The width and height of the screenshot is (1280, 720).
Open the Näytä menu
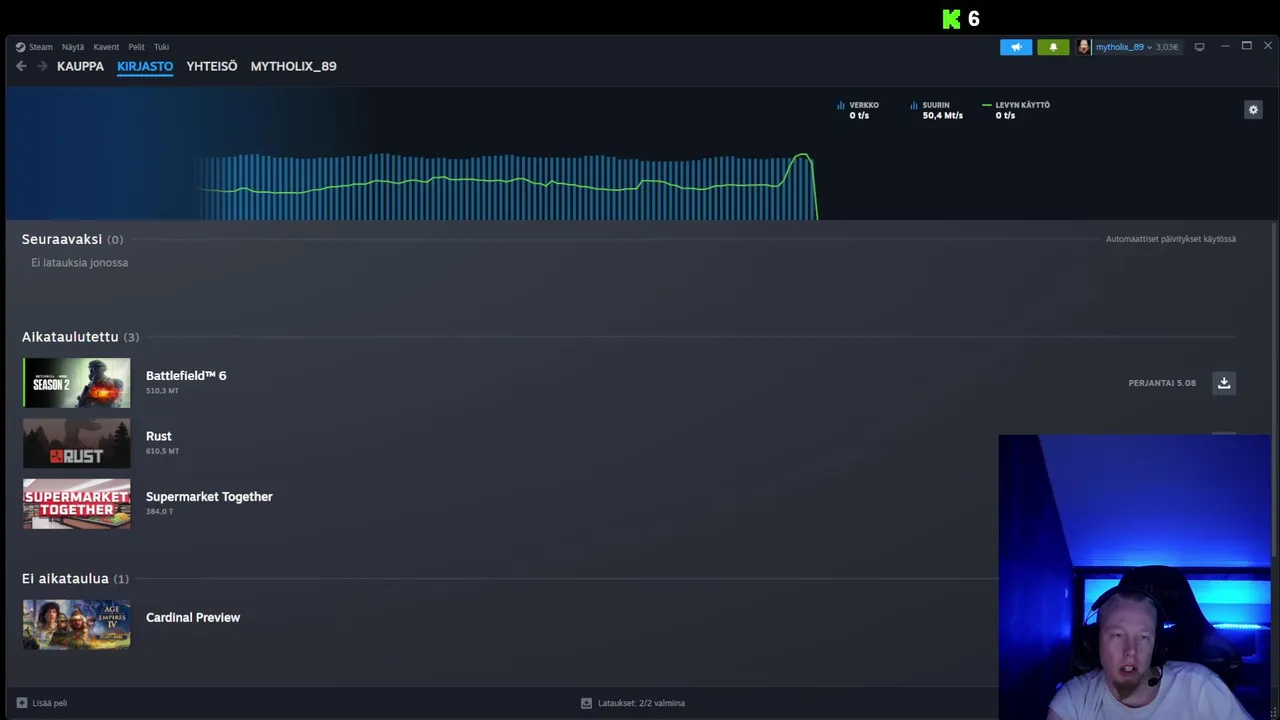(73, 47)
